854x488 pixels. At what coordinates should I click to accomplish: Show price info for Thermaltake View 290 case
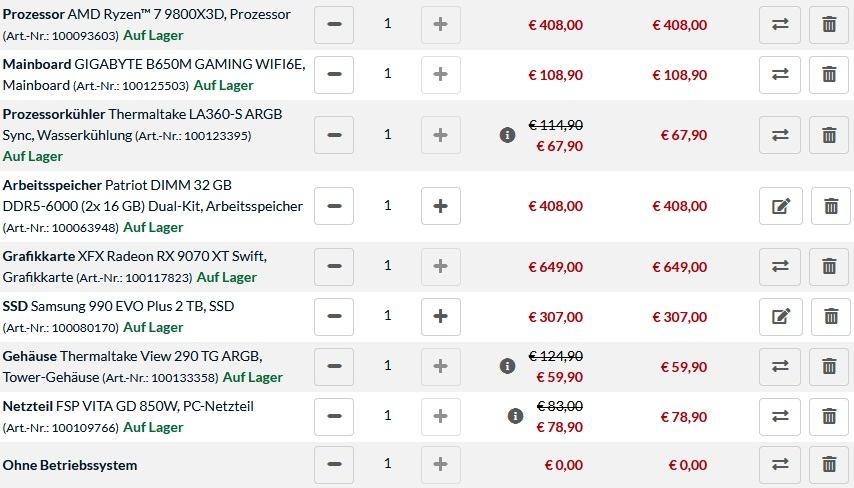(507, 366)
